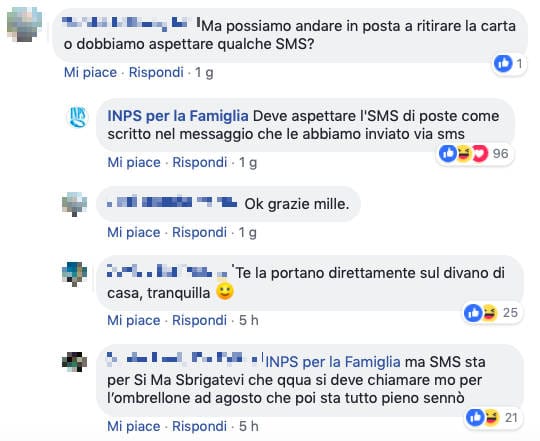Click the INPS logo avatar
540x441 pixels.
(77, 117)
